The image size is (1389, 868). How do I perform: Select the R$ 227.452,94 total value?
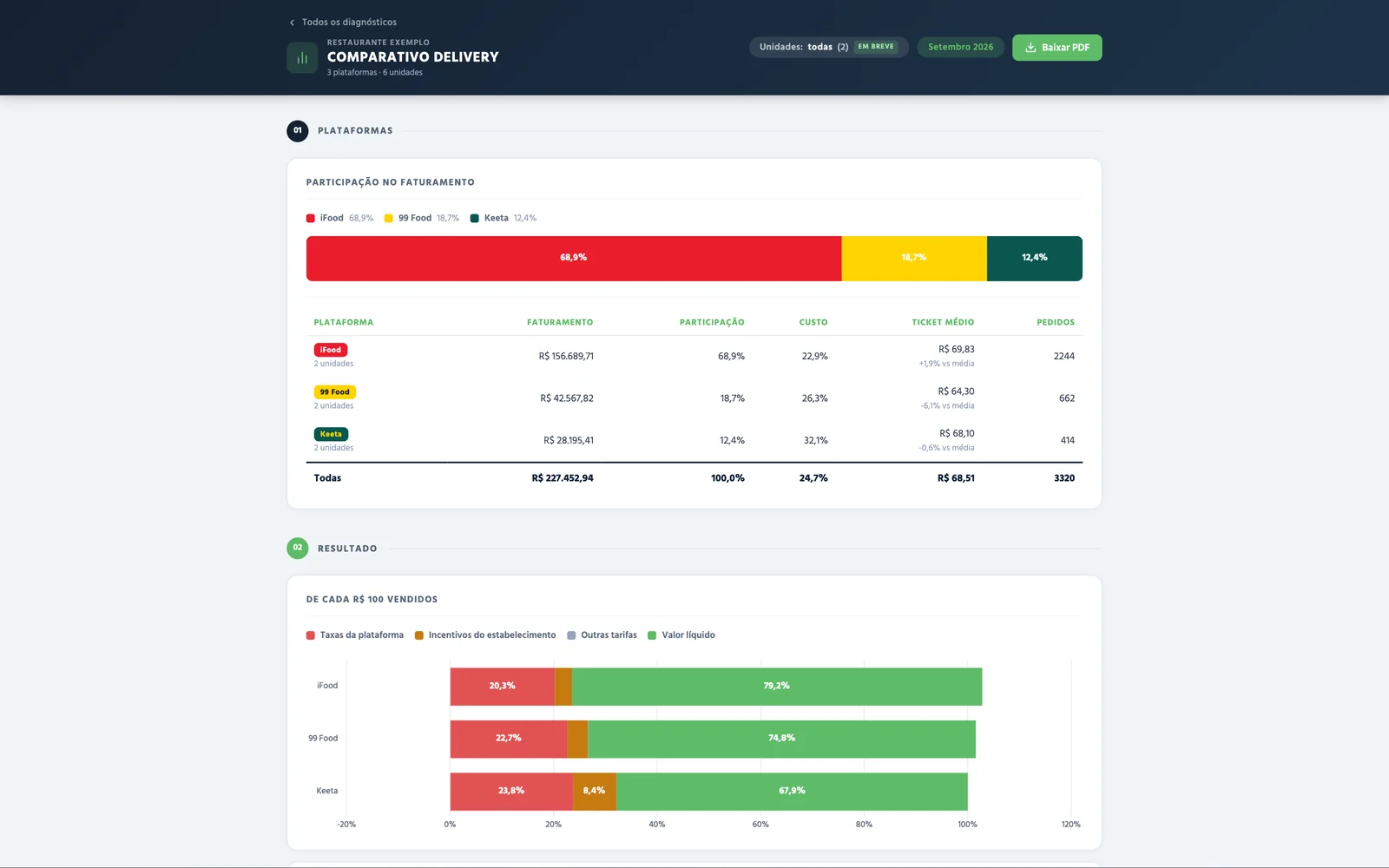click(563, 478)
